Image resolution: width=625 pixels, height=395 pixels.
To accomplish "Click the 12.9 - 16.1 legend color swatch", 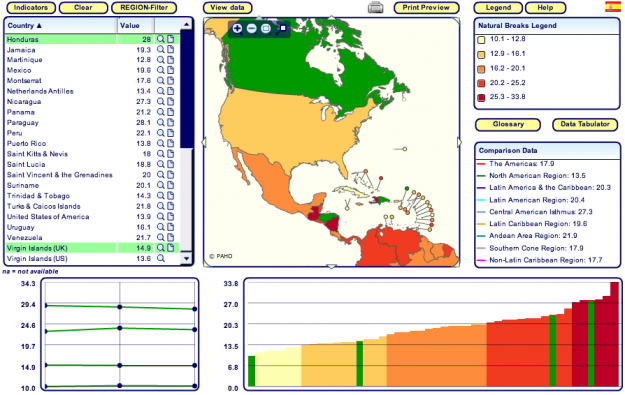I will tap(482, 55).
